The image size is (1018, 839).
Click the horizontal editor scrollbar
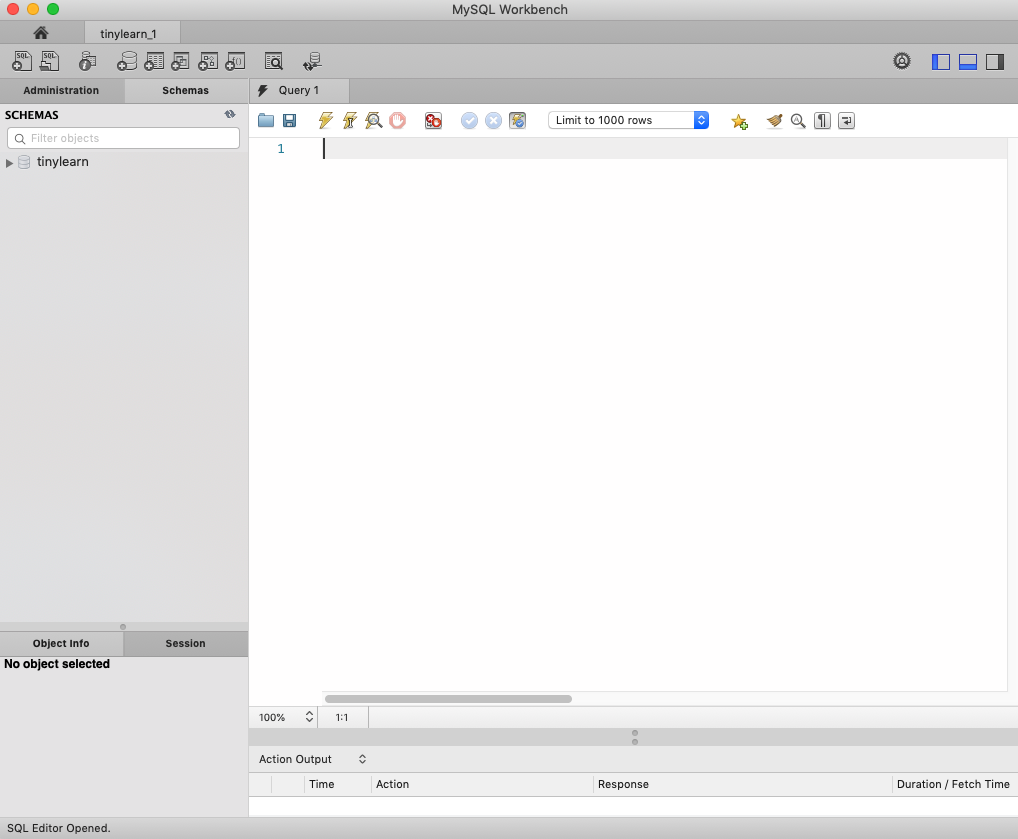tap(448, 699)
